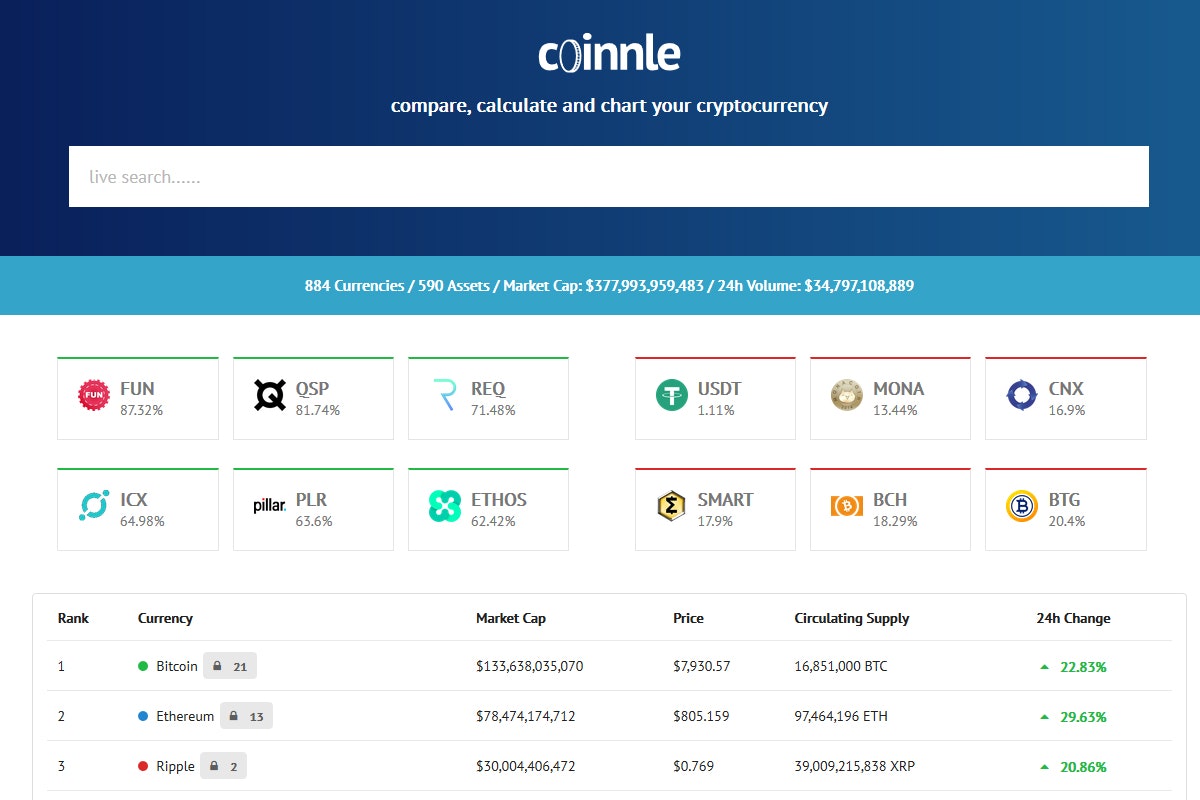Open the USDT Tether coin icon
This screenshot has width=1200, height=800.
pos(672,394)
